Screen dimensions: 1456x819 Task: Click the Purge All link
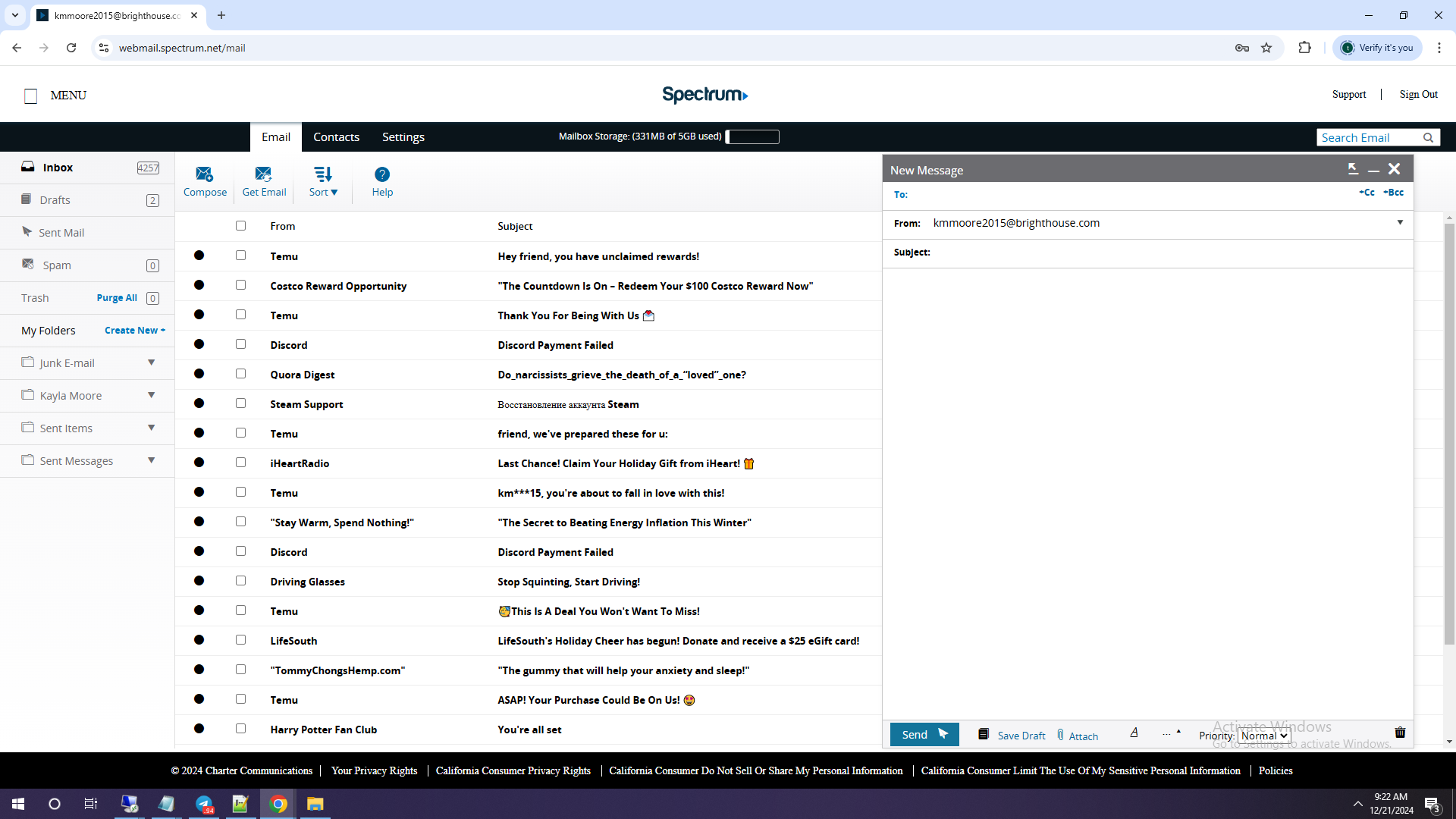pyautogui.click(x=117, y=298)
